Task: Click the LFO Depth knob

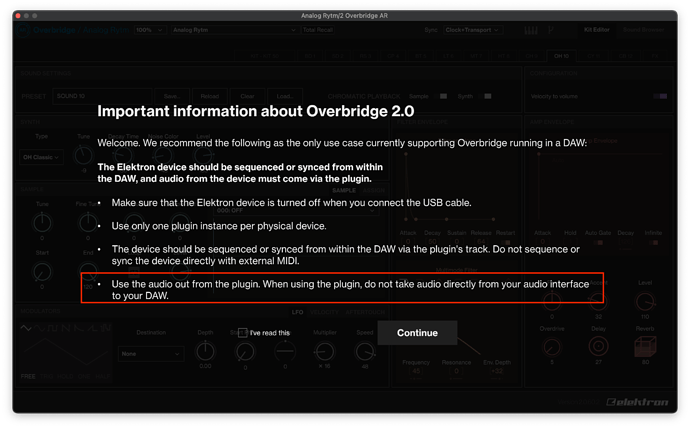Action: 205,350
